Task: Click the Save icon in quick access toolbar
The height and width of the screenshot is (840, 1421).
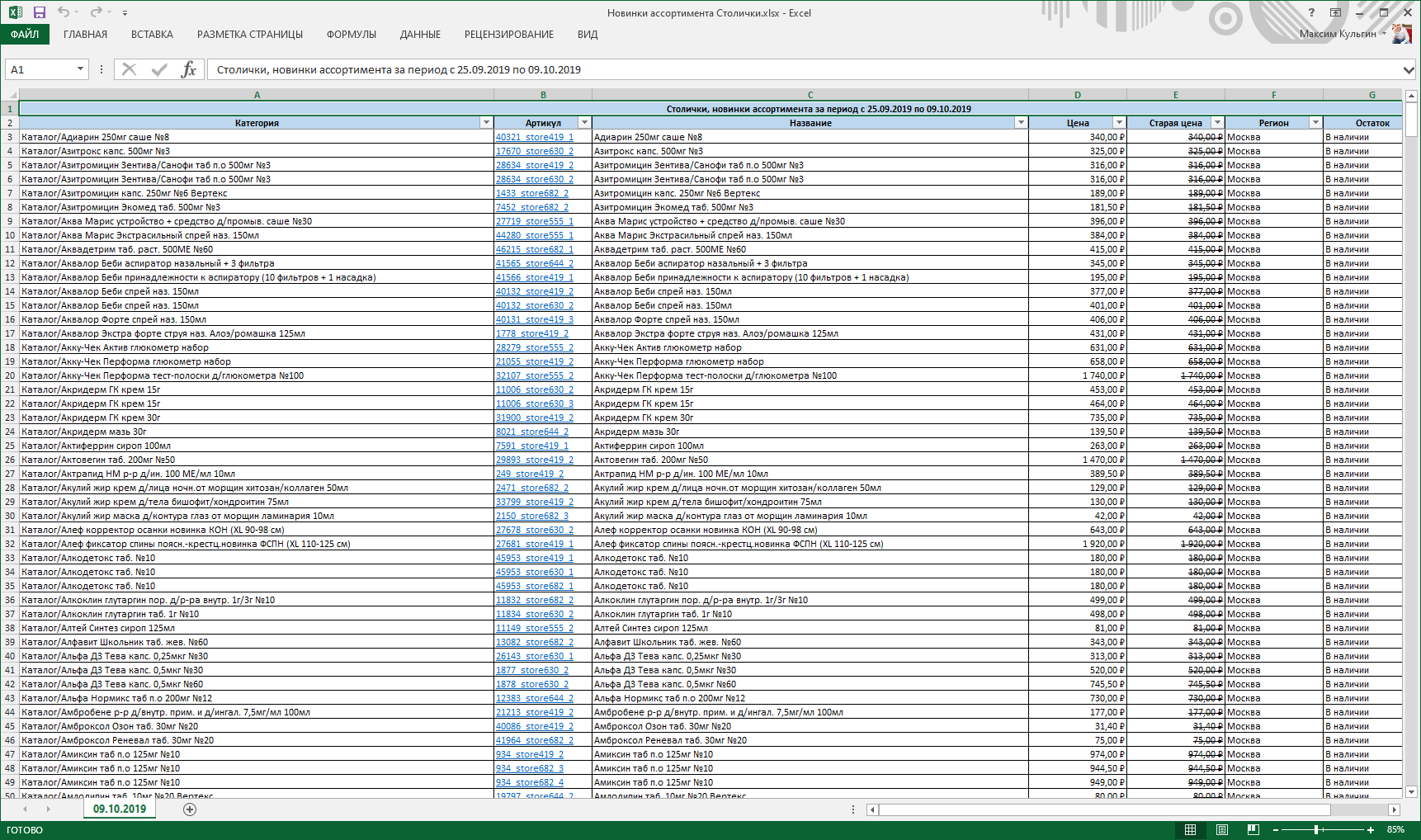Action: point(39,12)
